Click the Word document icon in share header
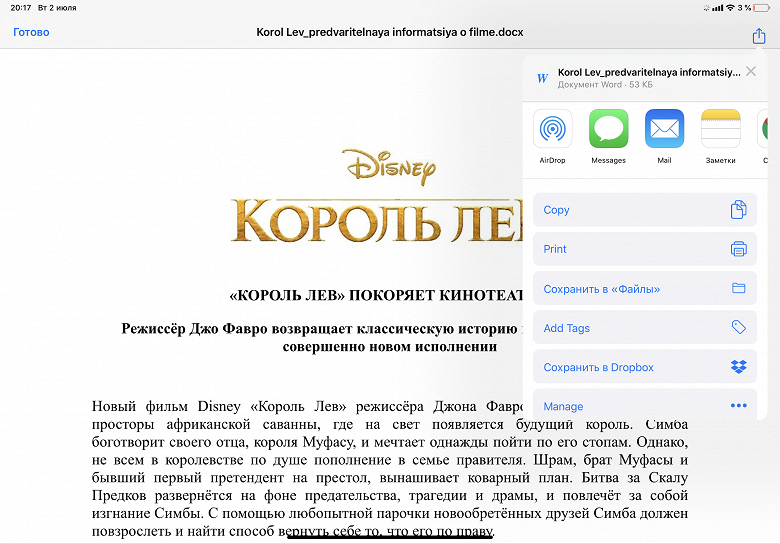 pyautogui.click(x=542, y=78)
